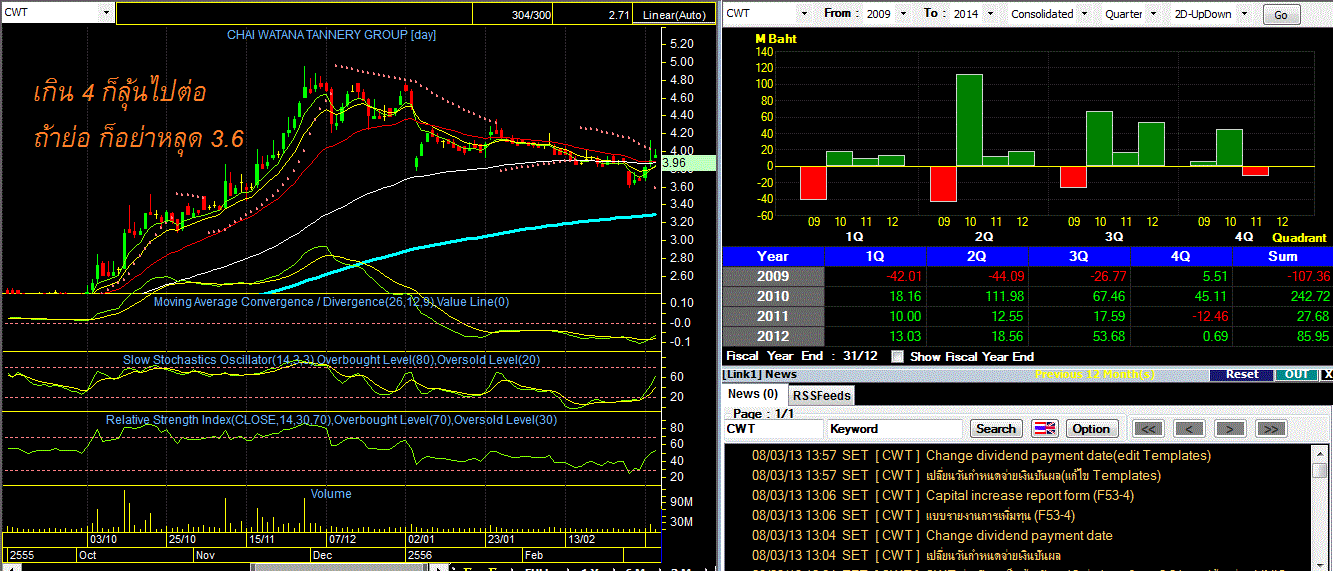
Task: Click the Volume indicator label
Action: pos(331,494)
